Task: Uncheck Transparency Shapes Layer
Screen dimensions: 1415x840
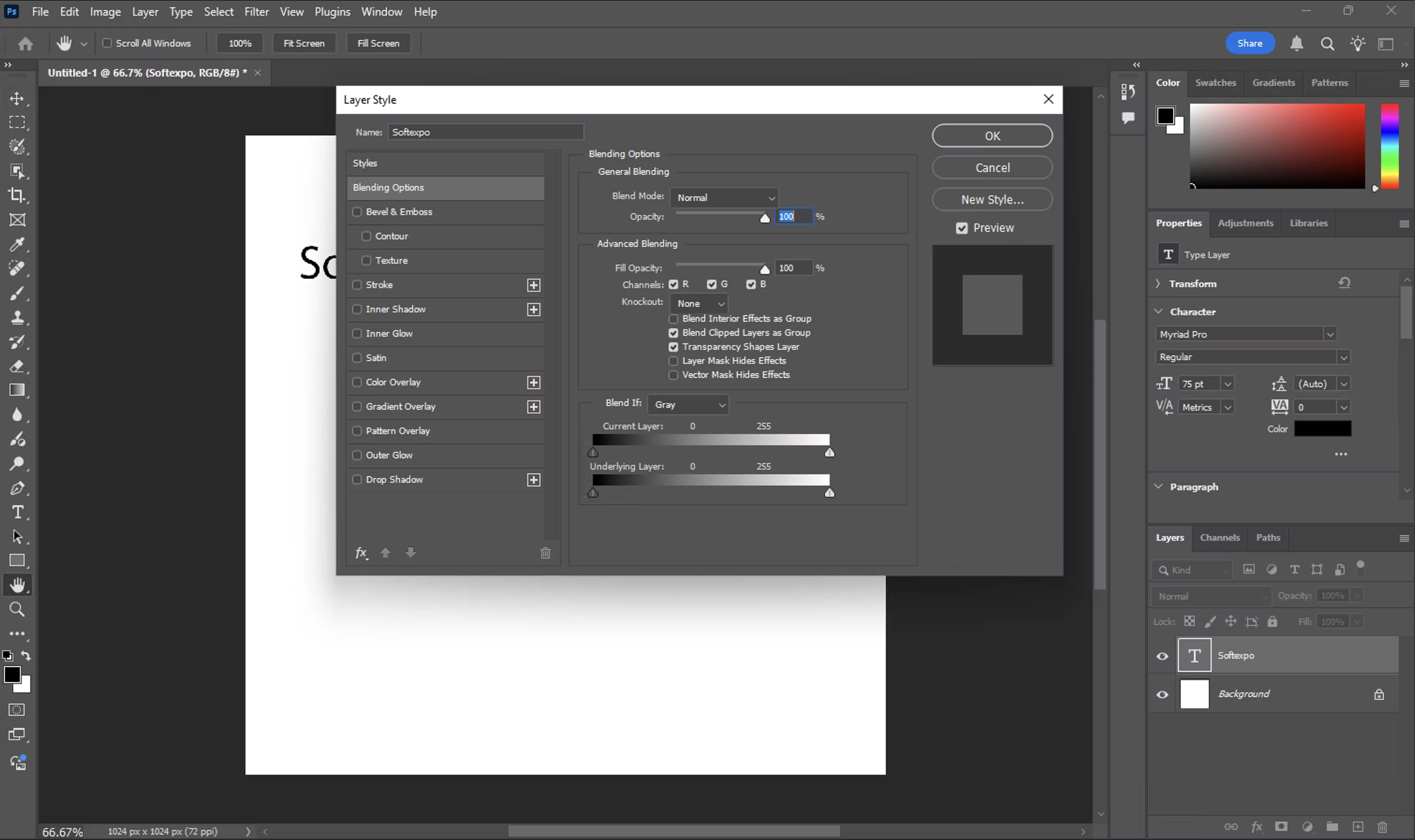Action: coord(672,346)
